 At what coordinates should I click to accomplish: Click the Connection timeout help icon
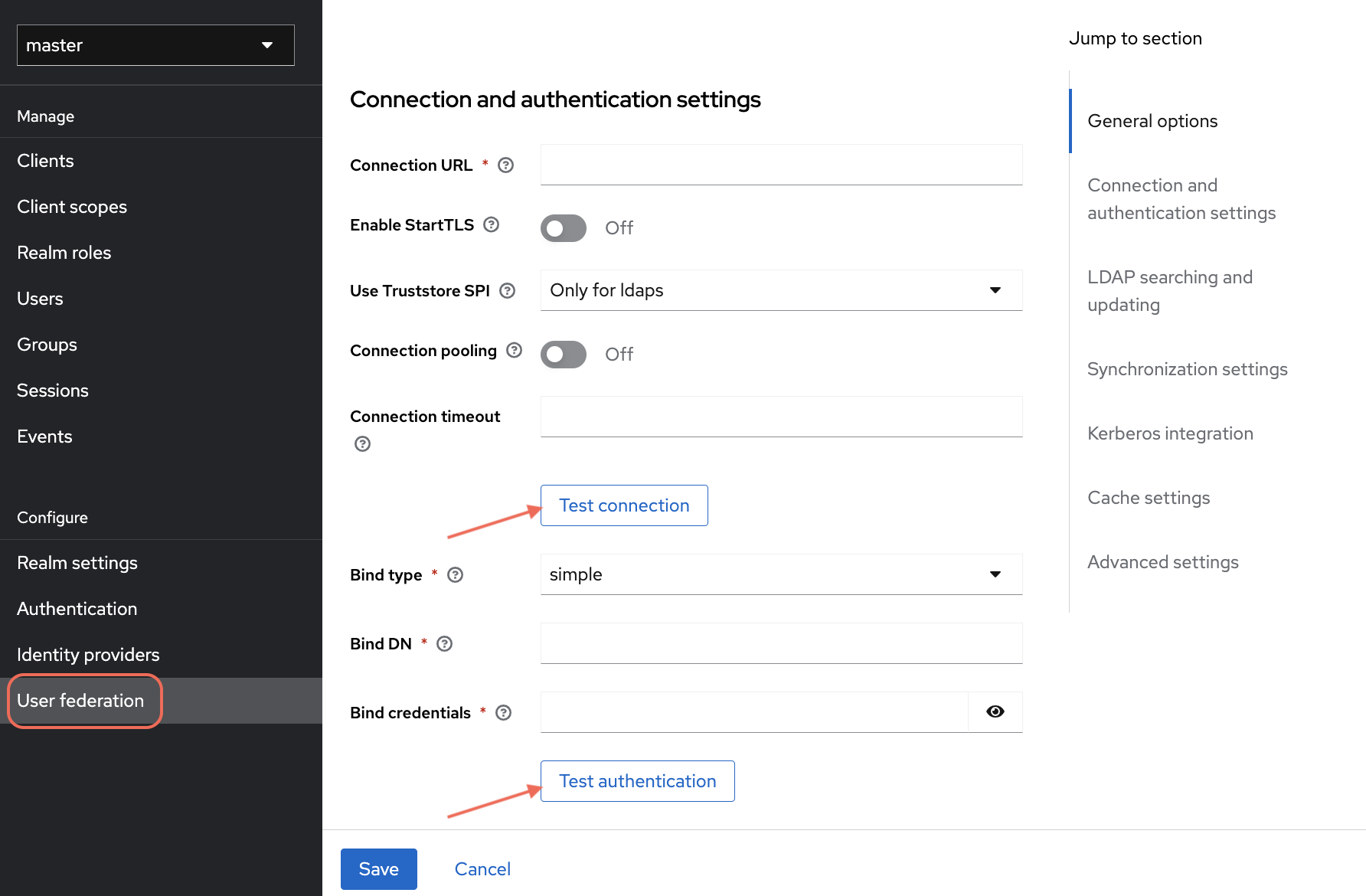pyautogui.click(x=362, y=444)
